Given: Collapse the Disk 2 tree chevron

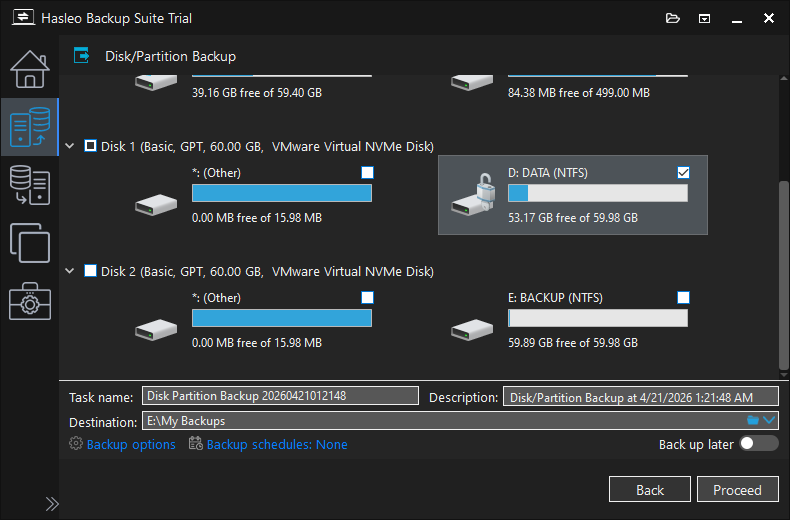Looking at the screenshot, I should (x=70, y=271).
